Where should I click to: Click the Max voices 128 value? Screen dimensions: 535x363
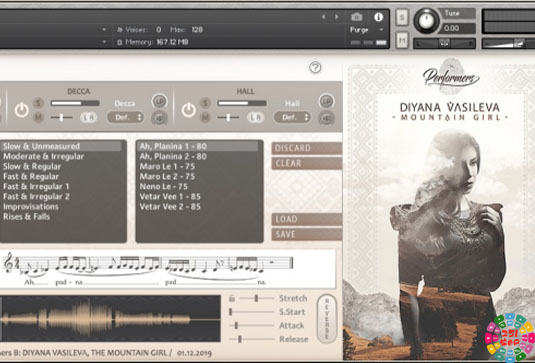point(197,30)
